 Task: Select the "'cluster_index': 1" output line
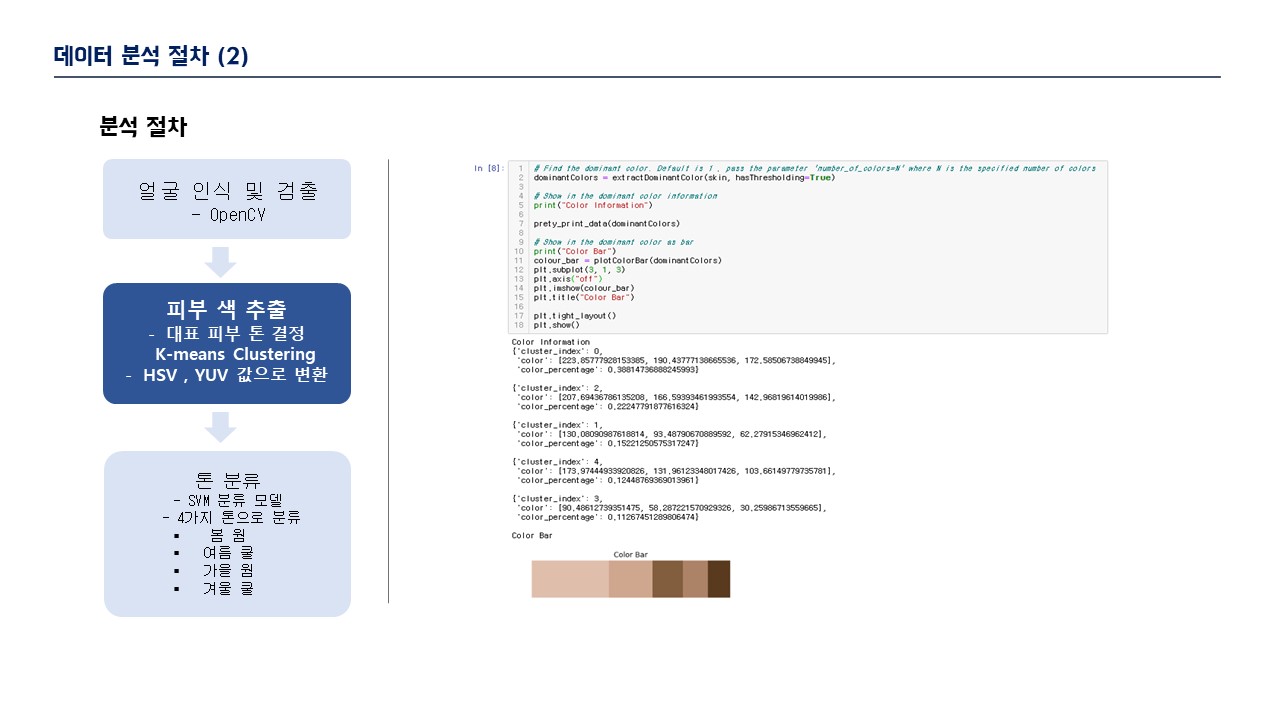tap(557, 424)
